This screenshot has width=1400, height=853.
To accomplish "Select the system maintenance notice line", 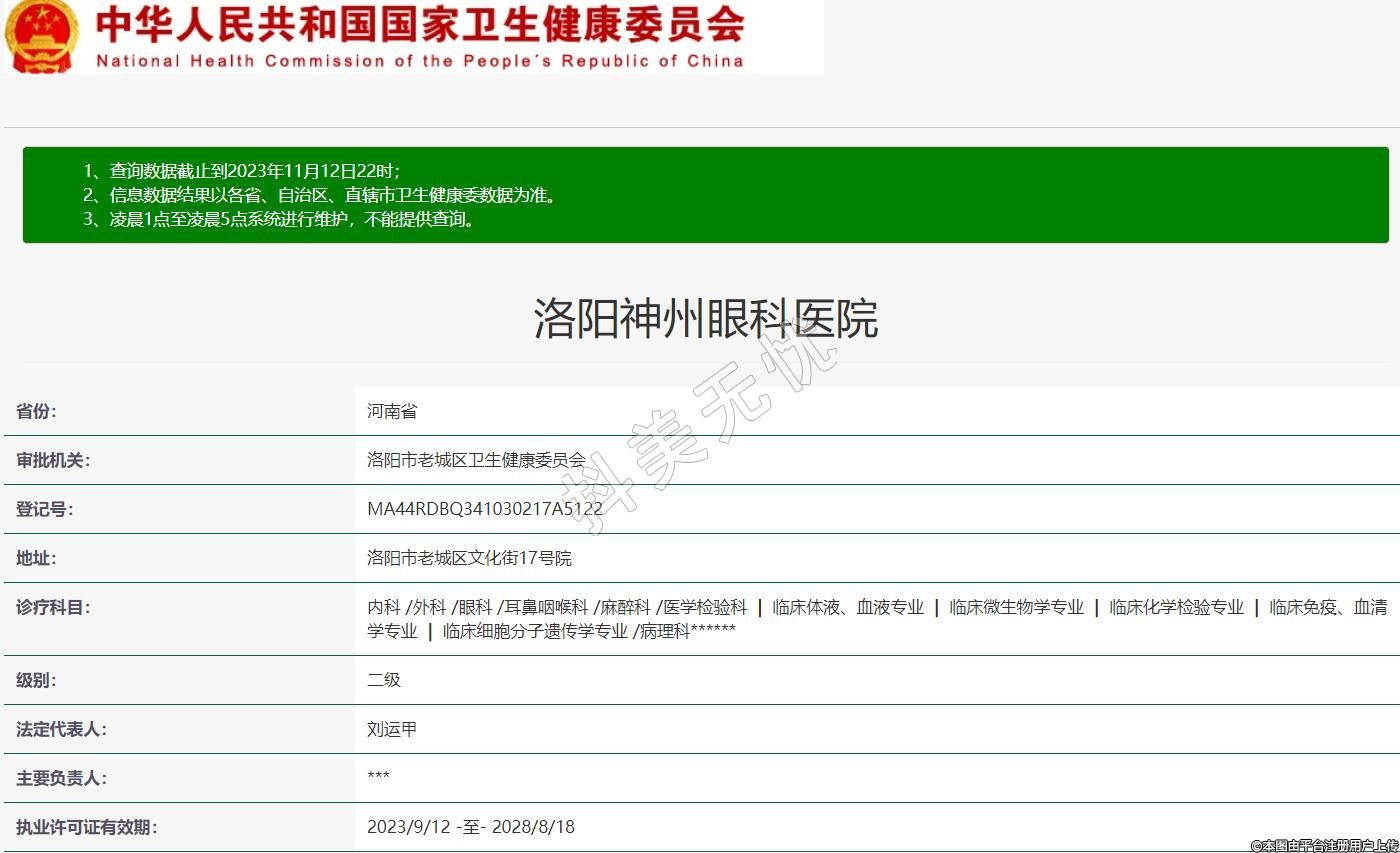I will pos(278,219).
